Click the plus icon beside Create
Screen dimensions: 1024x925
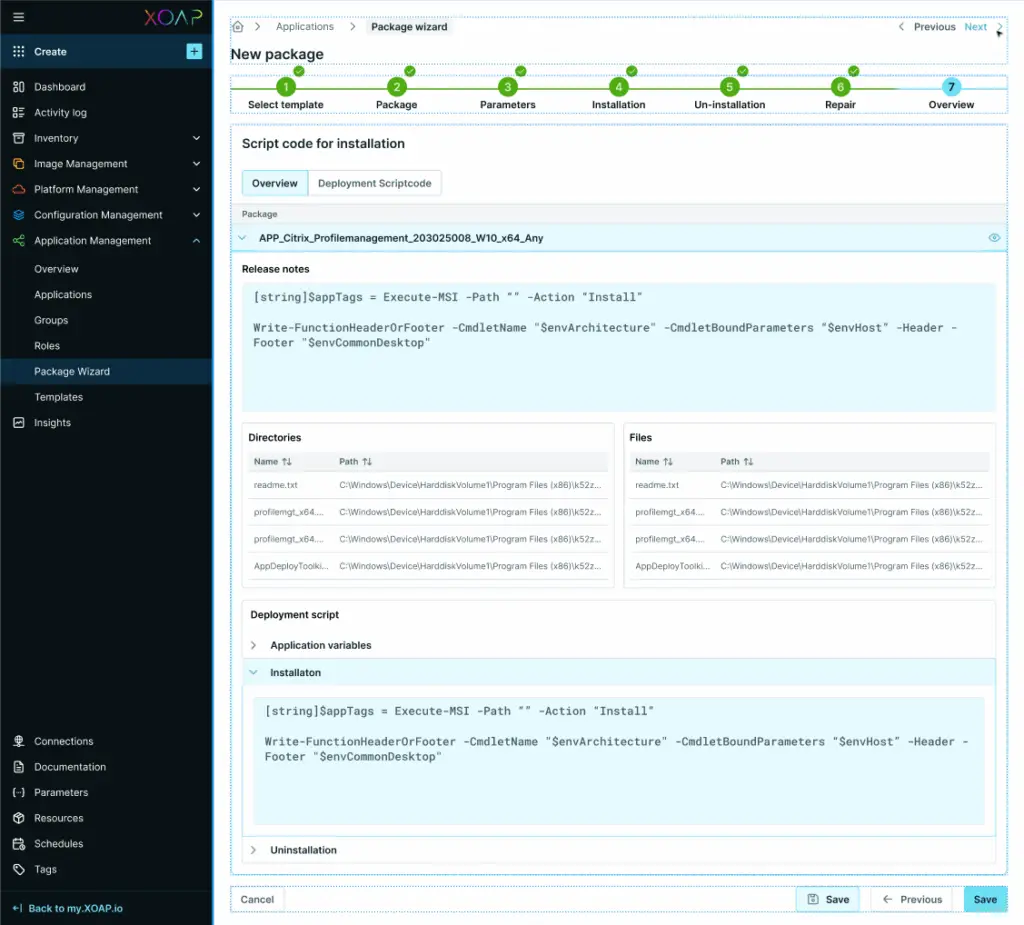[194, 50]
